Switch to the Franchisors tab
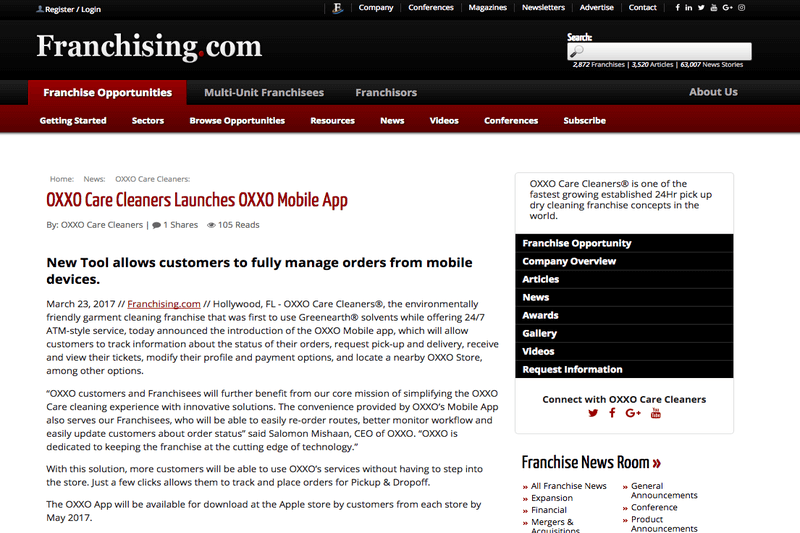The image size is (800, 533). [x=386, y=93]
